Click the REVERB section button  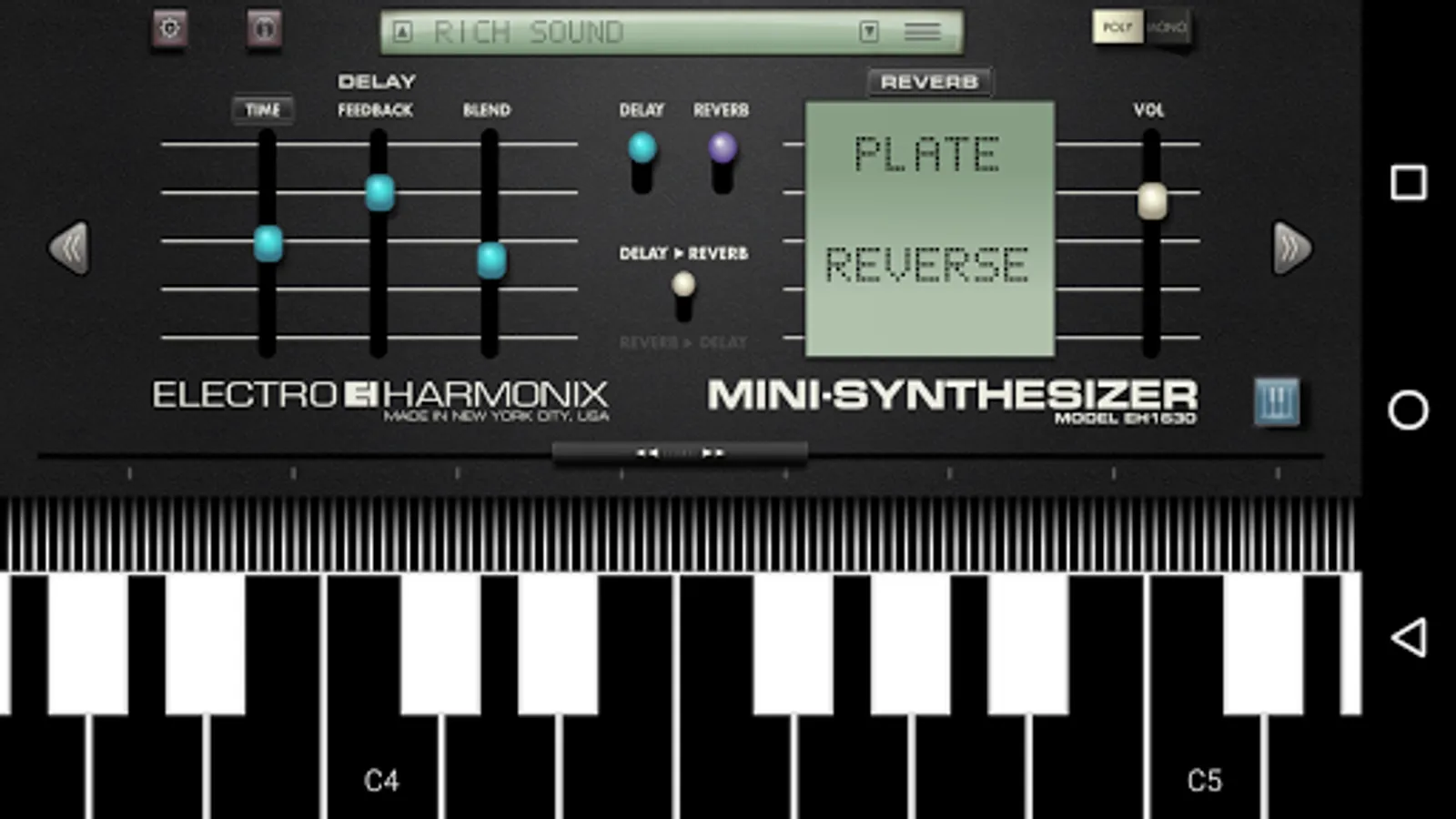point(929,82)
